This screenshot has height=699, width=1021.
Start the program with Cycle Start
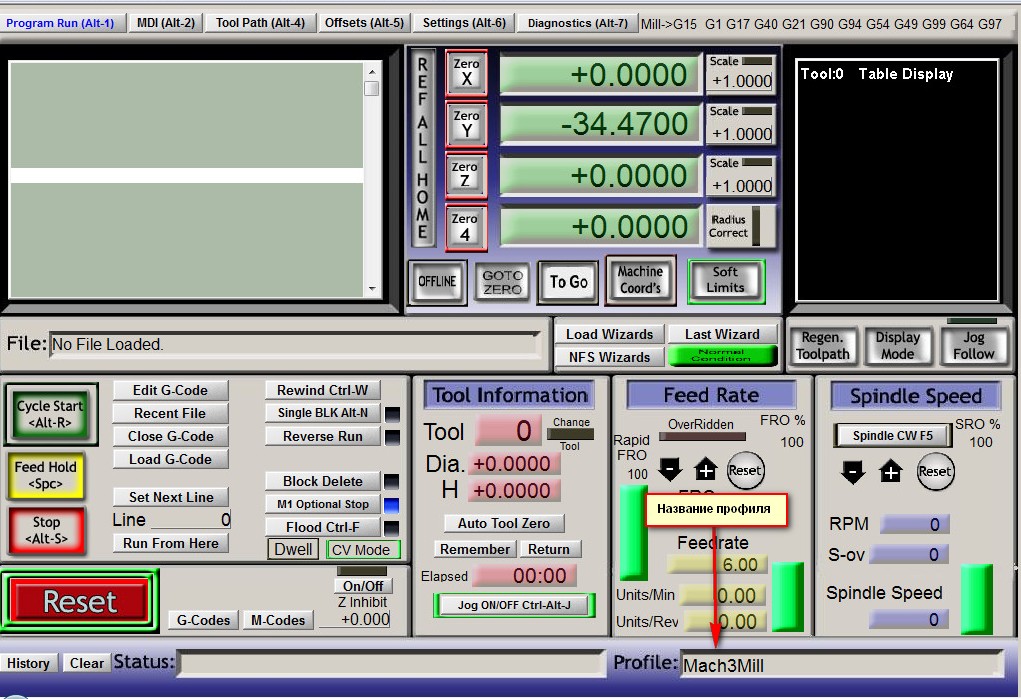(51, 414)
